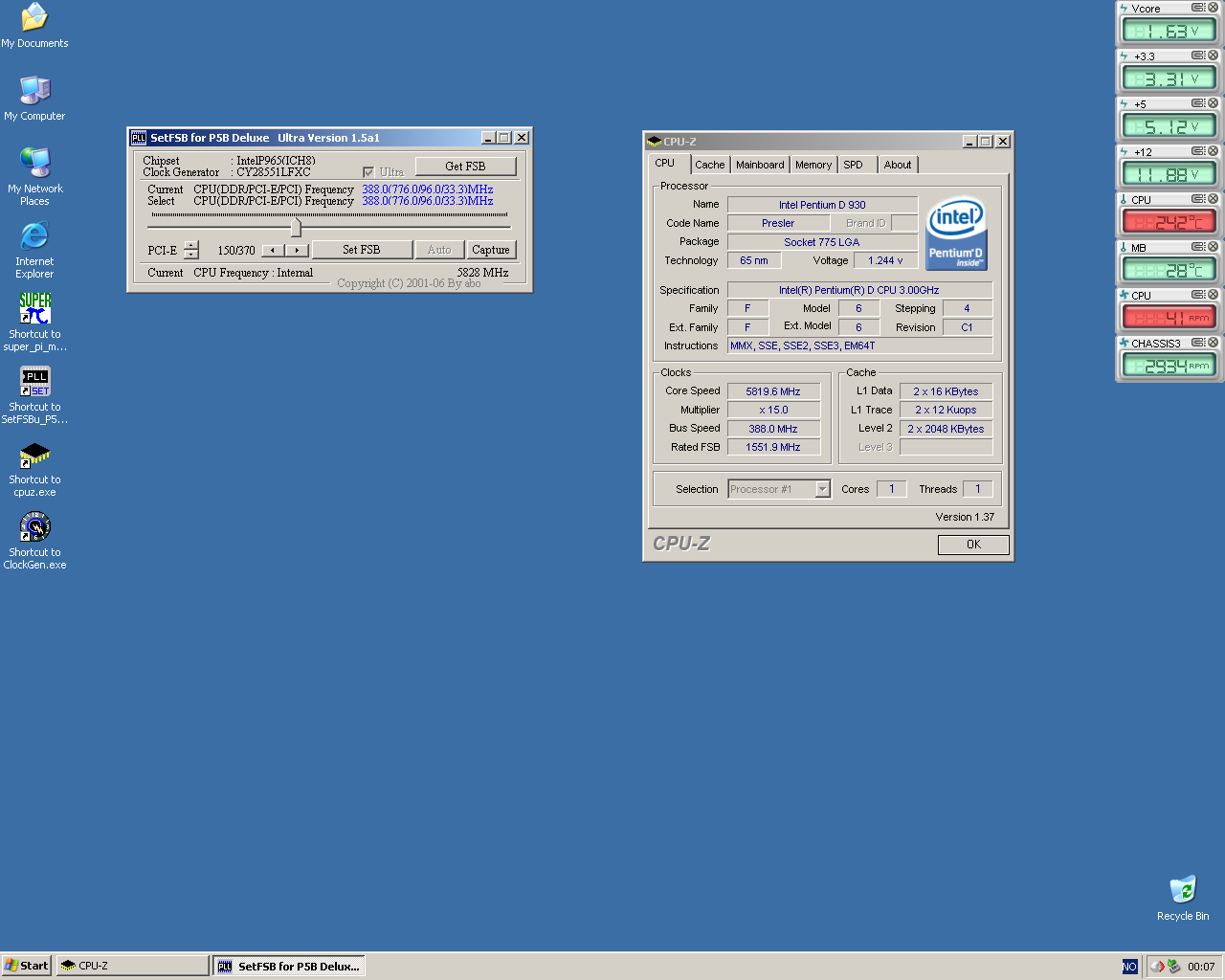Click the CPU-Z taskbar button
This screenshot has width=1225, height=980.
[x=132, y=966]
